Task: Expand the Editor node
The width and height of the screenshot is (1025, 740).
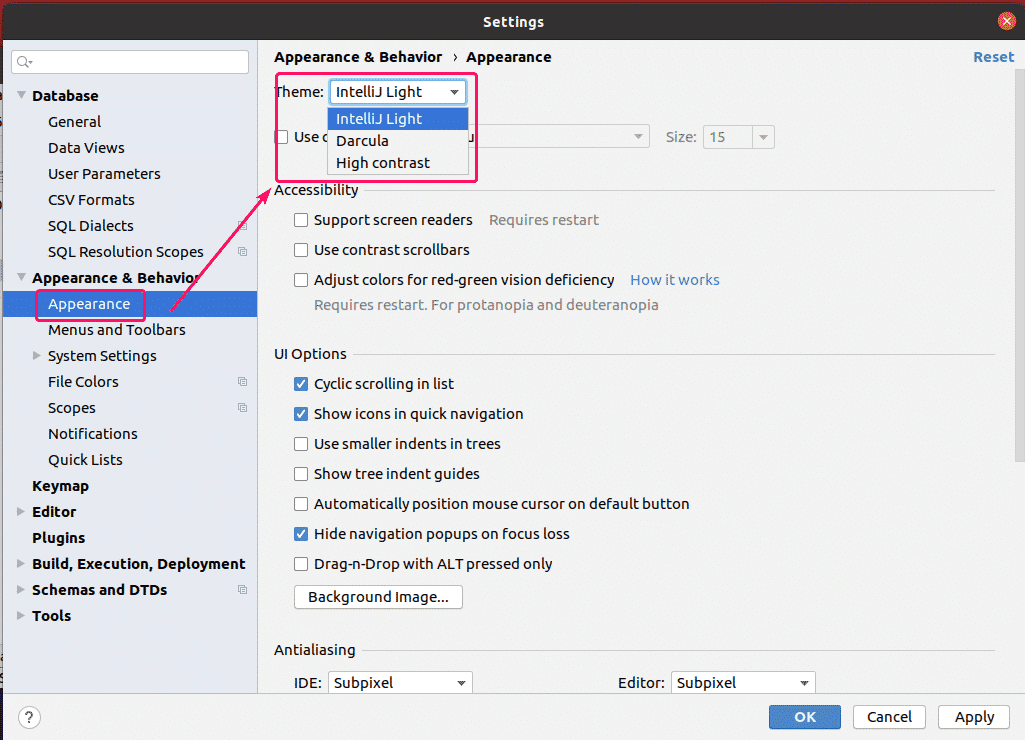Action: pos(21,512)
